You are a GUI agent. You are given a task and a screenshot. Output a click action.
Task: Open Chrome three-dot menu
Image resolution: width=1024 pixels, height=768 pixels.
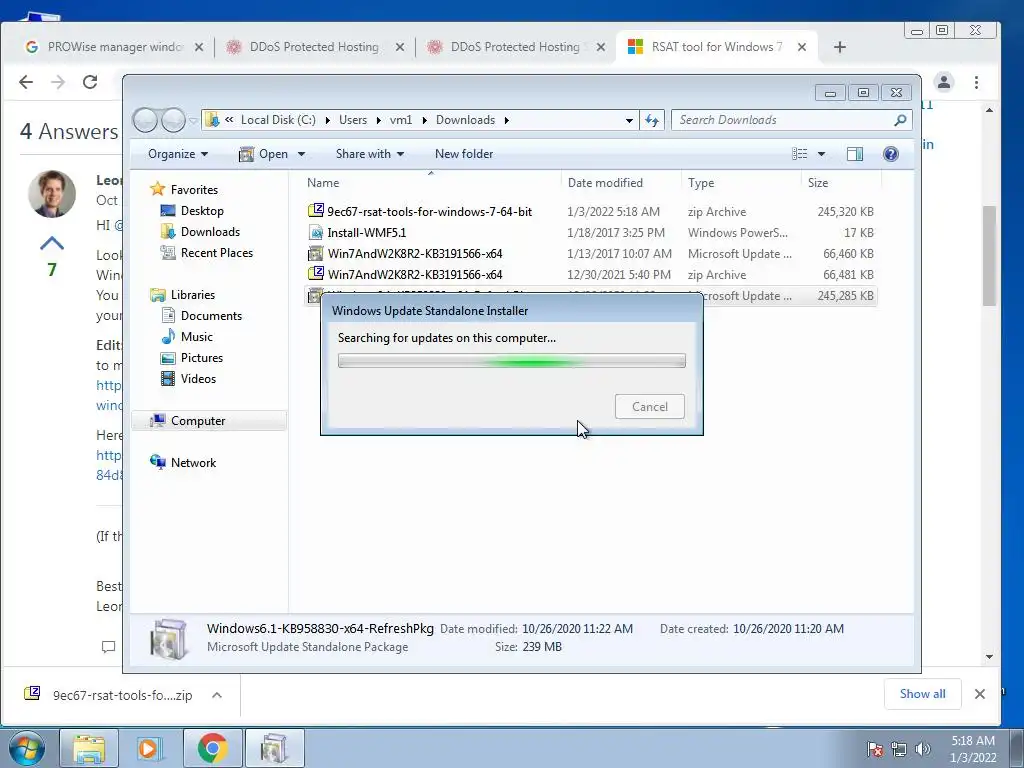click(x=976, y=82)
